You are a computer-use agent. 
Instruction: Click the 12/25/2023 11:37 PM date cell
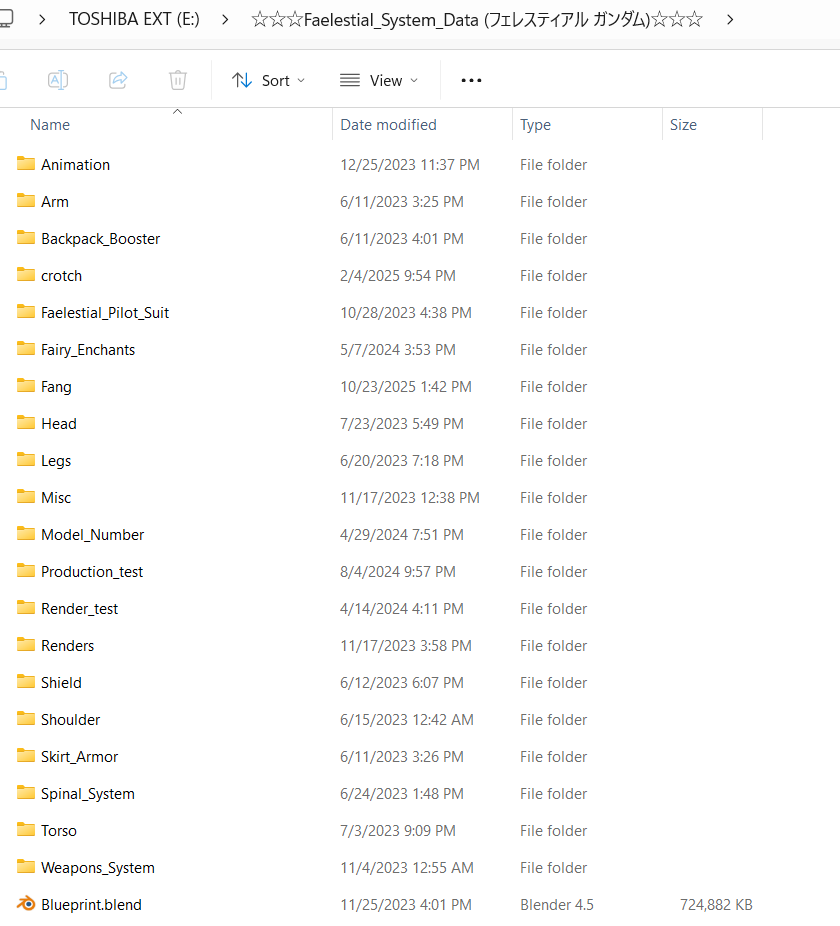point(410,165)
